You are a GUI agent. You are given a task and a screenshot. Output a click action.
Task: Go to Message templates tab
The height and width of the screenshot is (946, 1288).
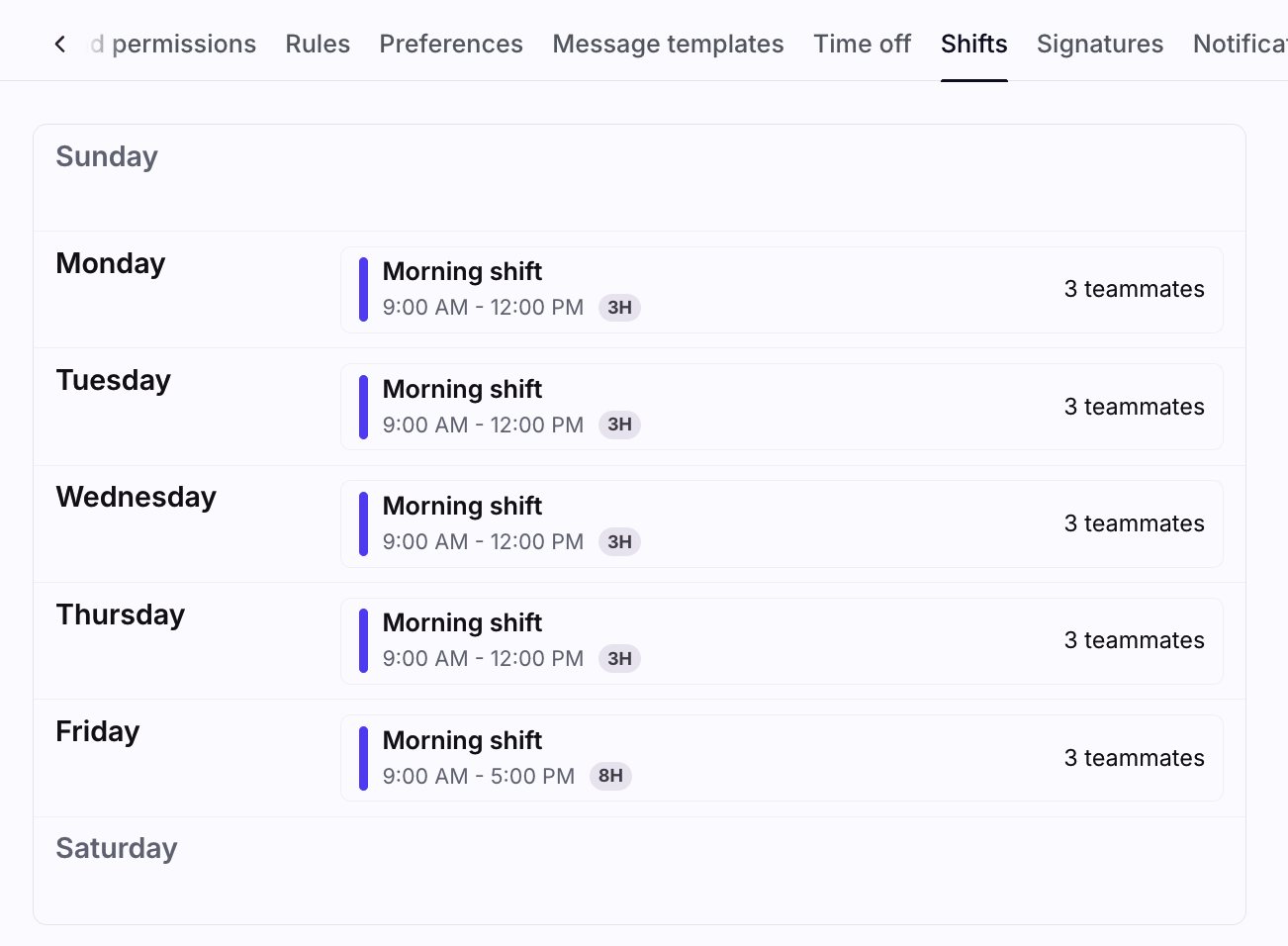[x=668, y=45]
